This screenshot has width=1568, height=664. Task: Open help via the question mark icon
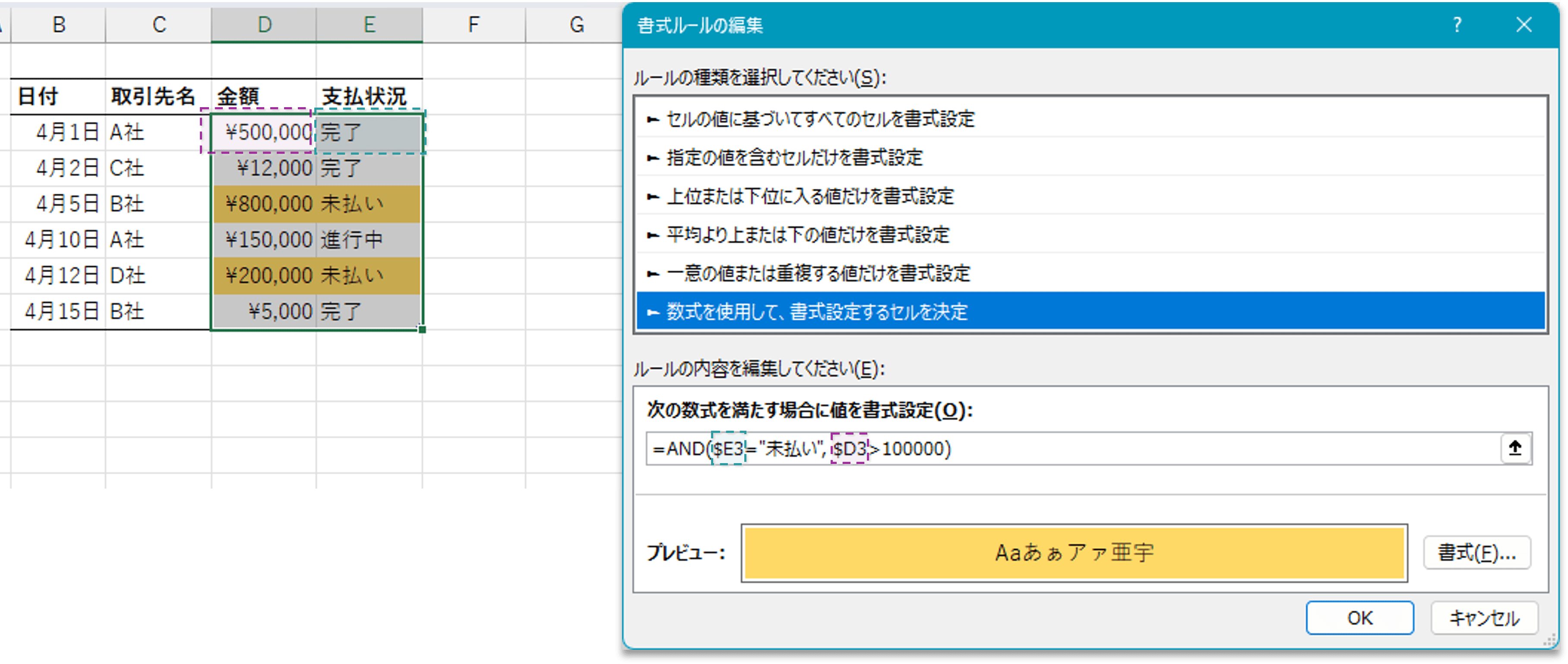click(x=1457, y=25)
